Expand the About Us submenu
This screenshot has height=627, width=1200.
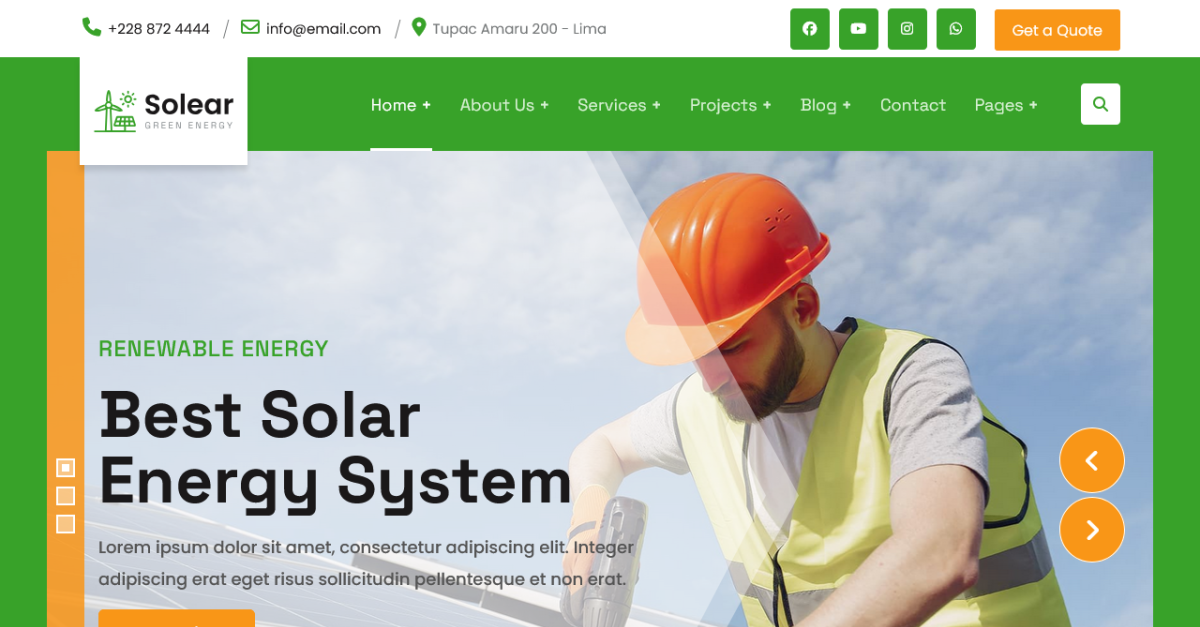coord(504,105)
